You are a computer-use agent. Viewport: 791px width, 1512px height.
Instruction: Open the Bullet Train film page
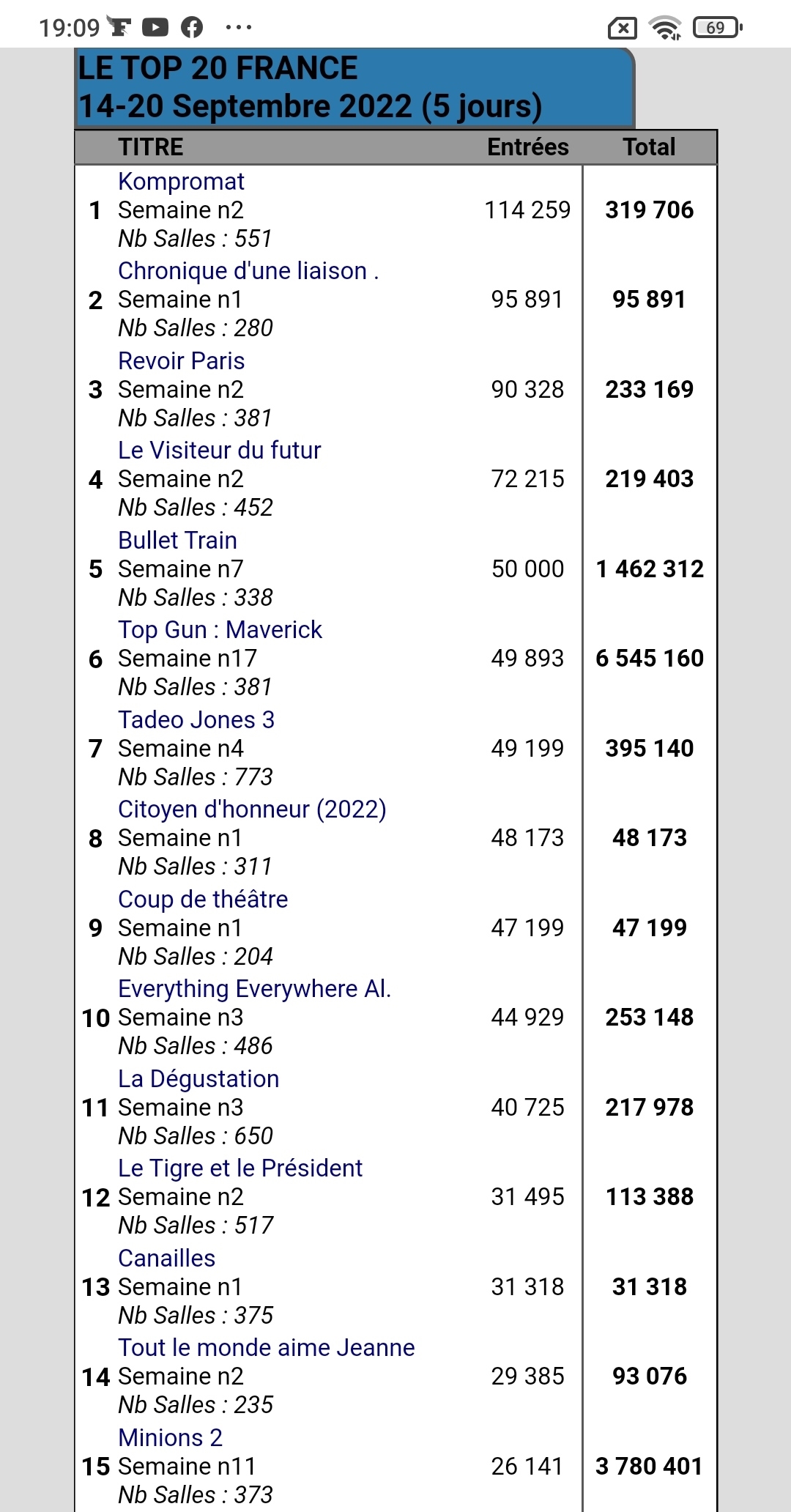[177, 541]
